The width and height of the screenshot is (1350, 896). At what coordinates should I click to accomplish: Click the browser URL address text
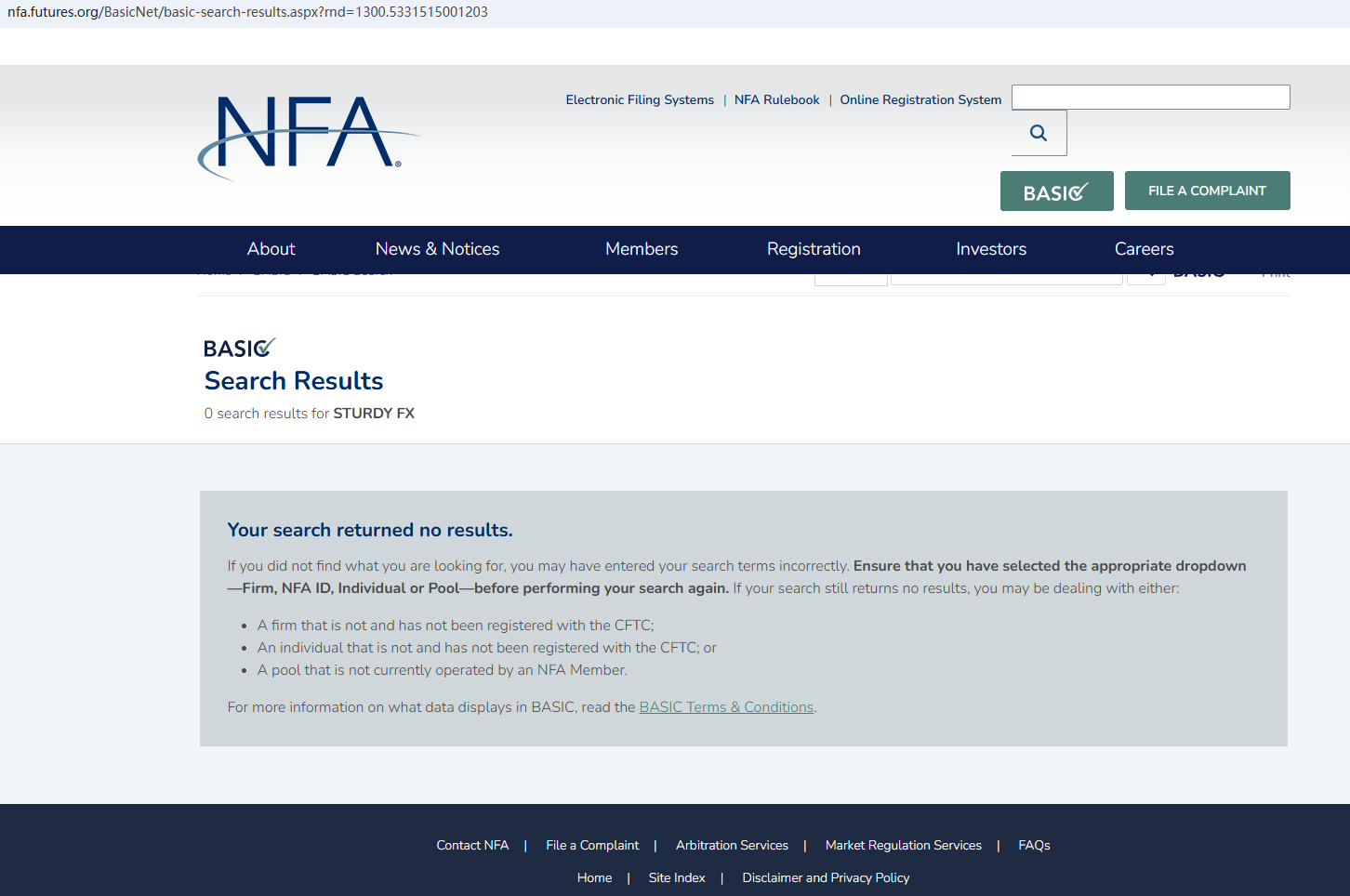pyautogui.click(x=247, y=12)
